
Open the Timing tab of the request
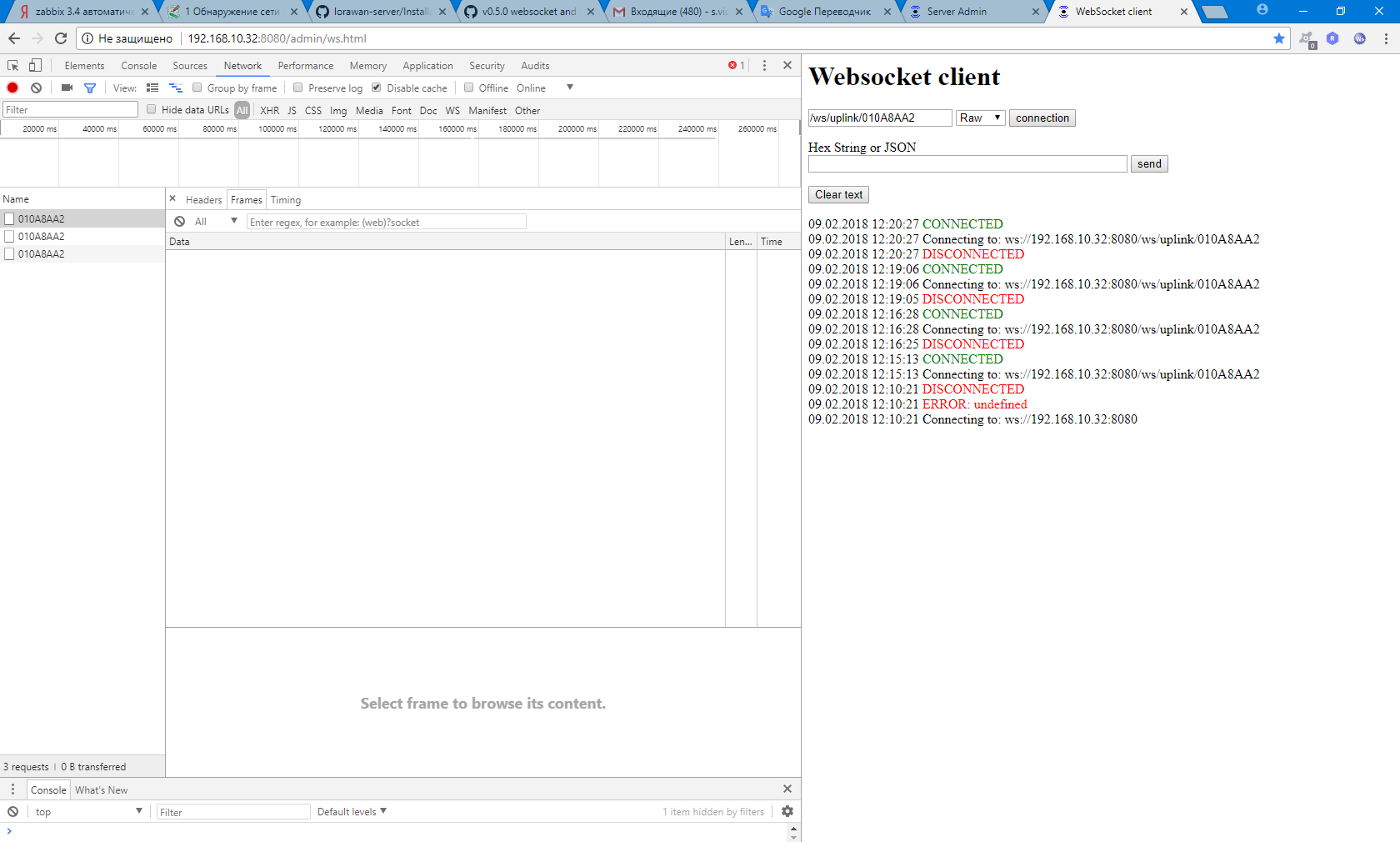tap(286, 199)
